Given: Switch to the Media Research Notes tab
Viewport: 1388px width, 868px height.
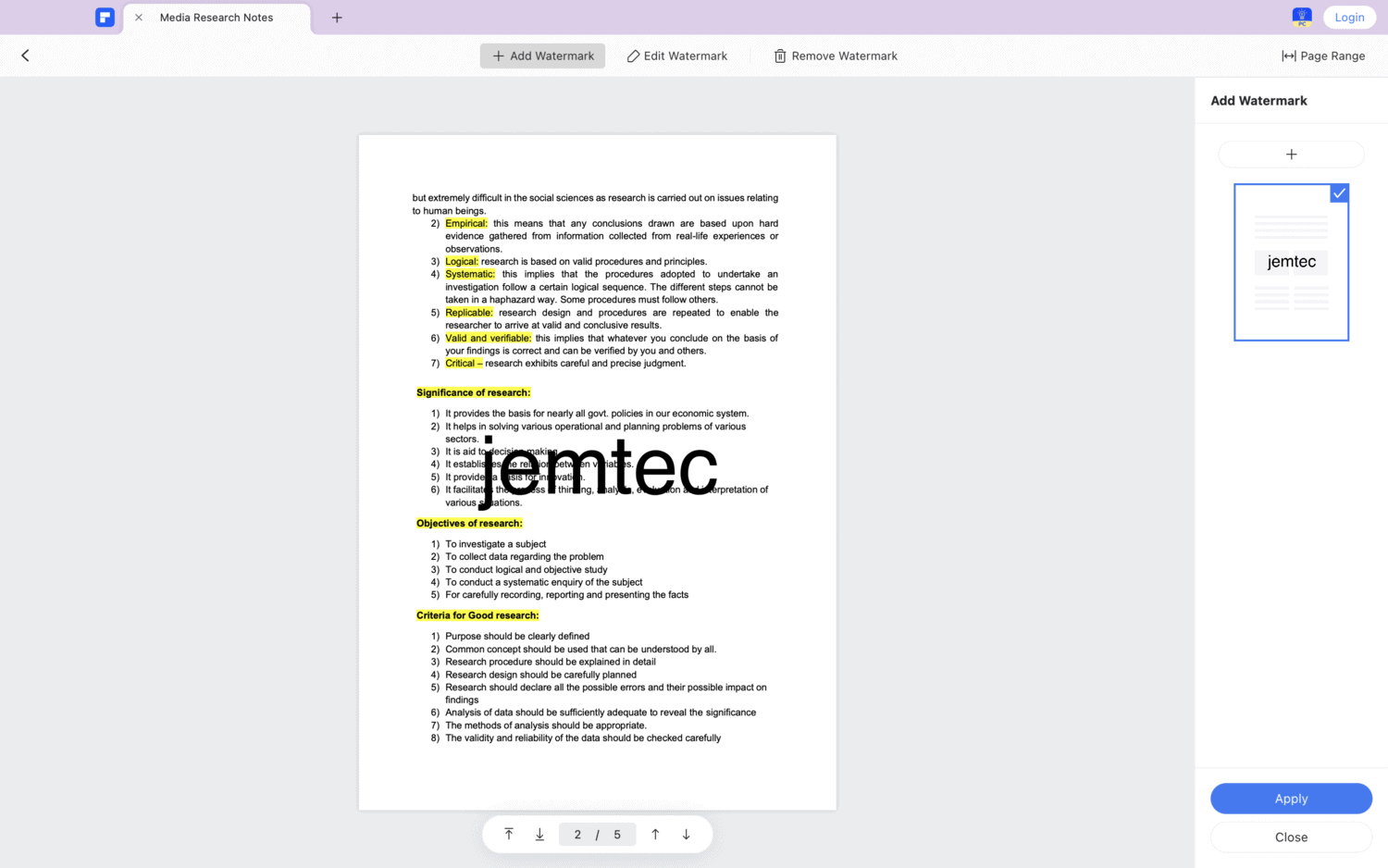Looking at the screenshot, I should [217, 17].
